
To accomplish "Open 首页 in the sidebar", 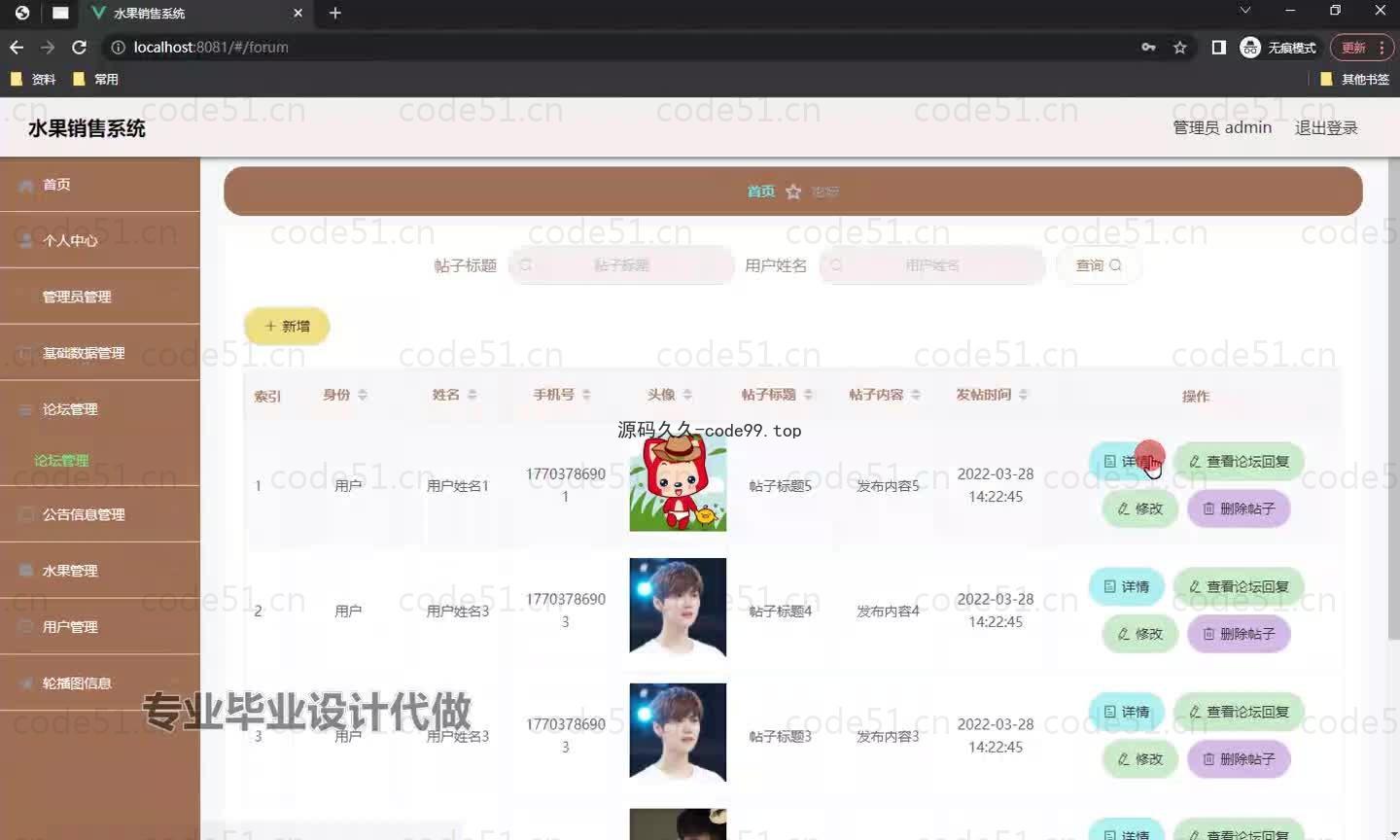I will click(x=99, y=184).
